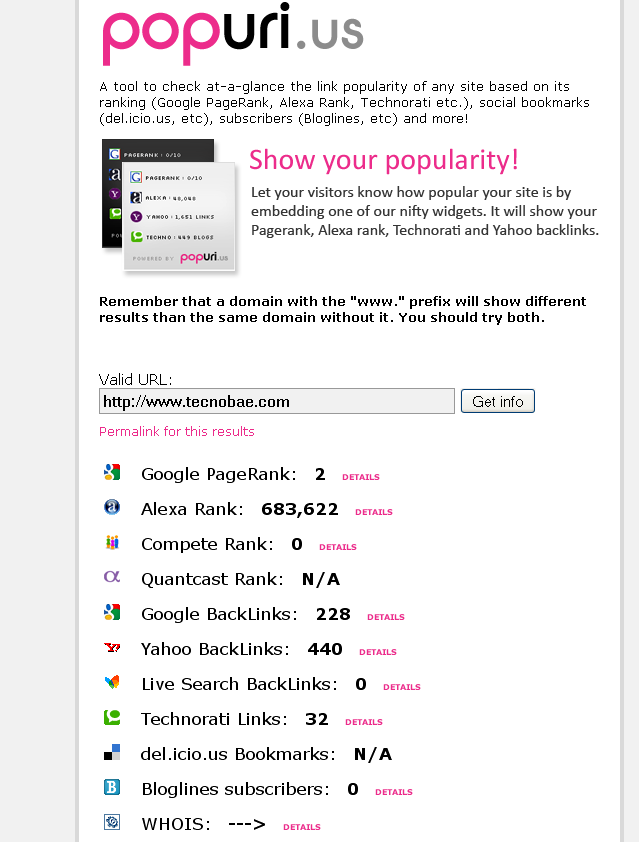Viewport: 639px width, 842px height.
Task: Click the Quantcast Rank alpha icon
Action: [x=112, y=577]
